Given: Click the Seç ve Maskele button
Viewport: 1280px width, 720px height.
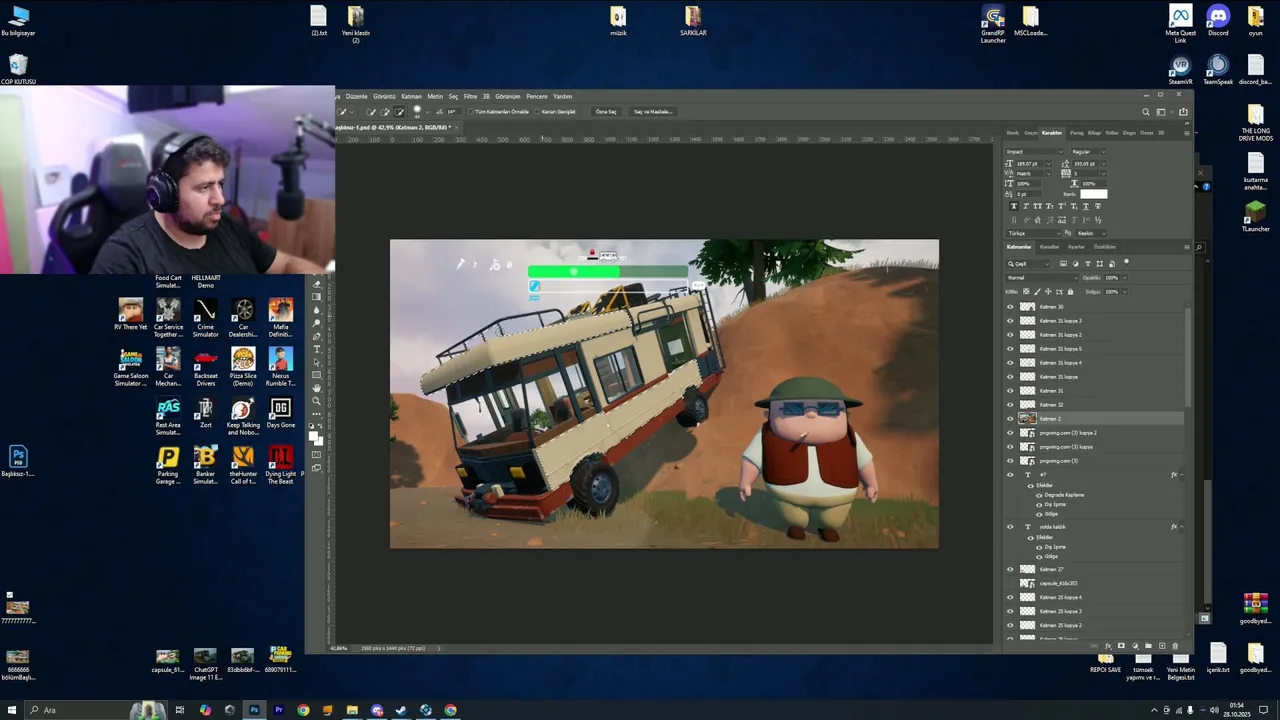Looking at the screenshot, I should pyautogui.click(x=653, y=112).
